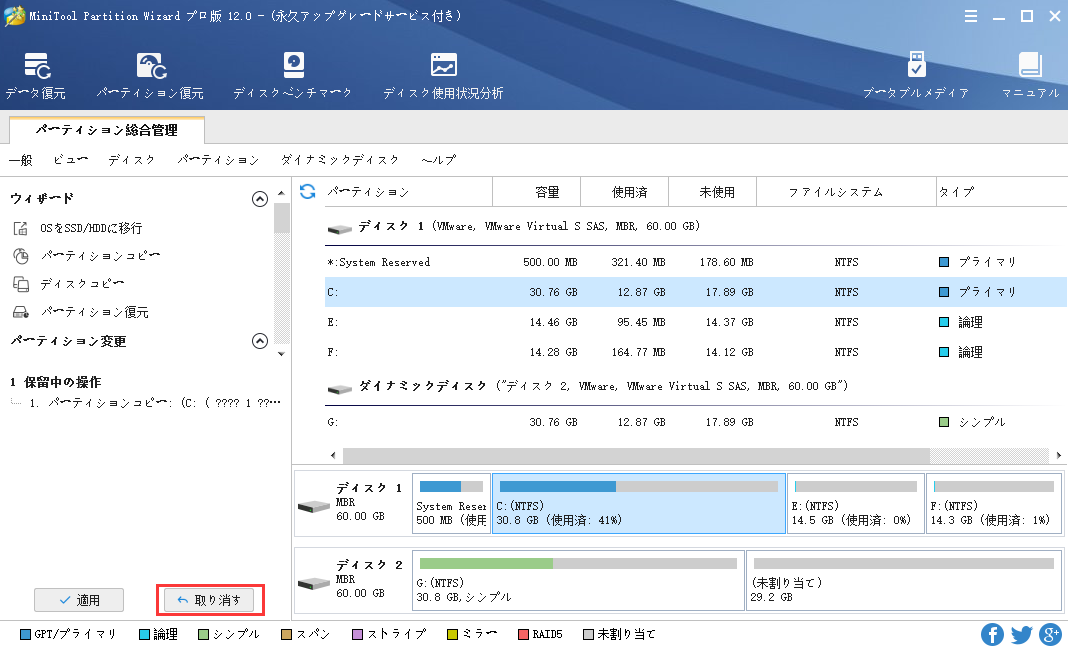
Task: Switch to the パーティション総合管理 tab
Action: [105, 130]
